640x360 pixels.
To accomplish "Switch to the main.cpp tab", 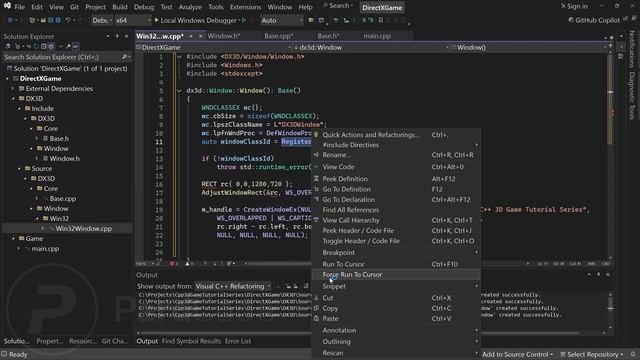I will pos(377,36).
